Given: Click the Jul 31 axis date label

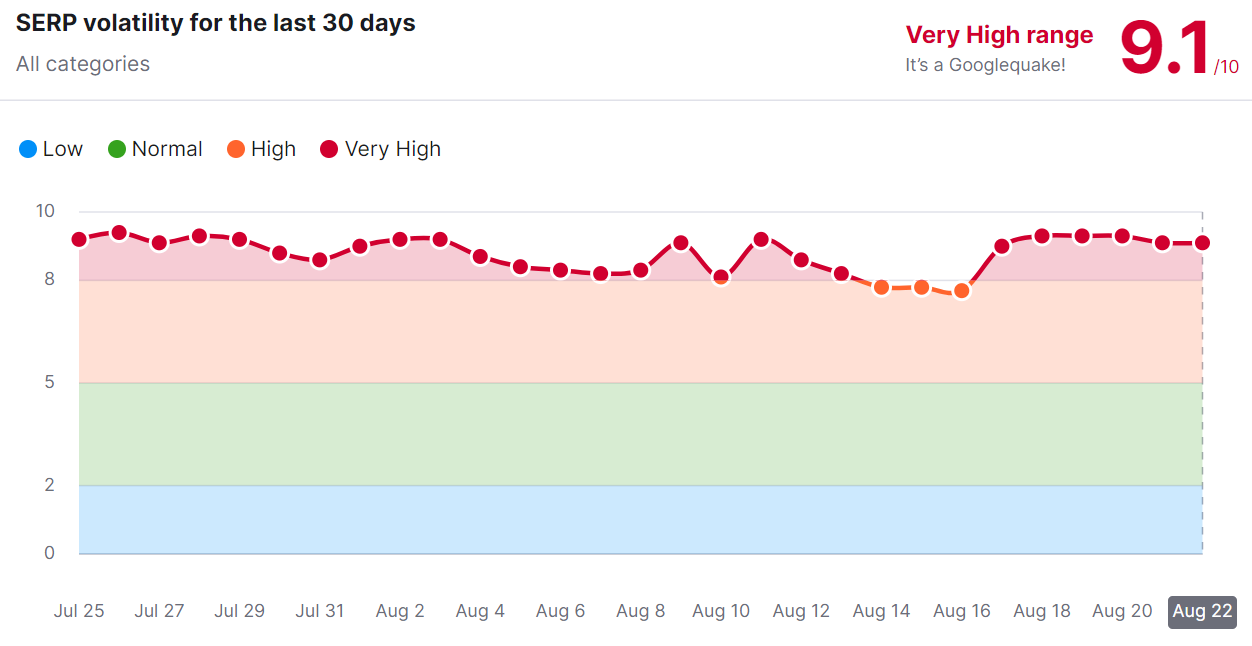Looking at the screenshot, I should pyautogui.click(x=320, y=611).
